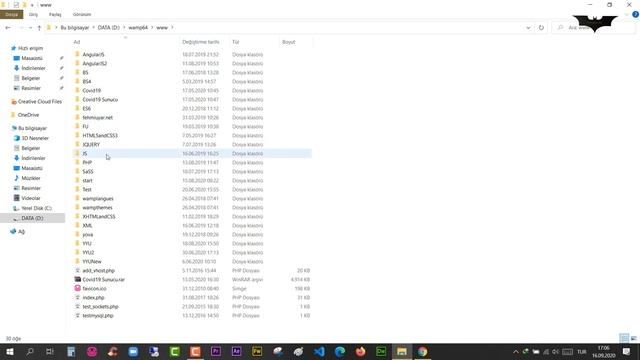The height and width of the screenshot is (360, 640).
Task: Expand chevron after DATA (D:) in breadcrumb
Action: pyautogui.click(x=124, y=28)
